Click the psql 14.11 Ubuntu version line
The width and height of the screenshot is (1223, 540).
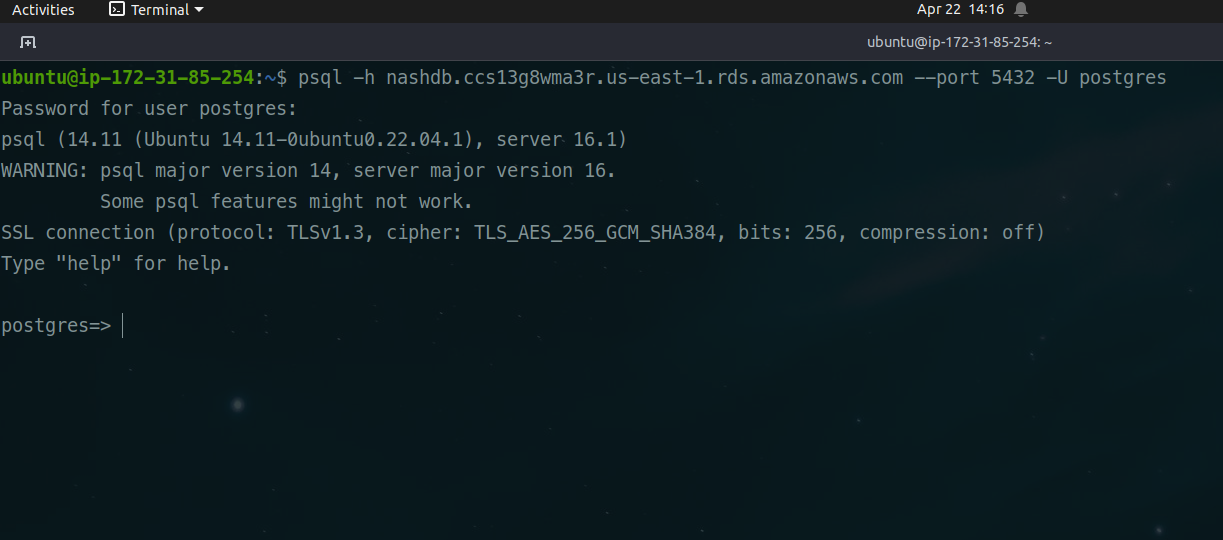[314, 139]
